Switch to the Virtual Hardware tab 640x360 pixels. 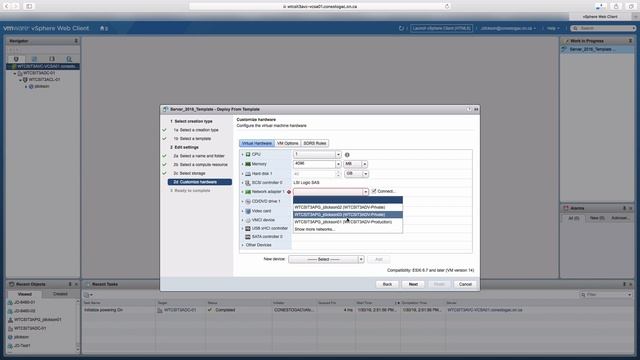(x=256, y=143)
